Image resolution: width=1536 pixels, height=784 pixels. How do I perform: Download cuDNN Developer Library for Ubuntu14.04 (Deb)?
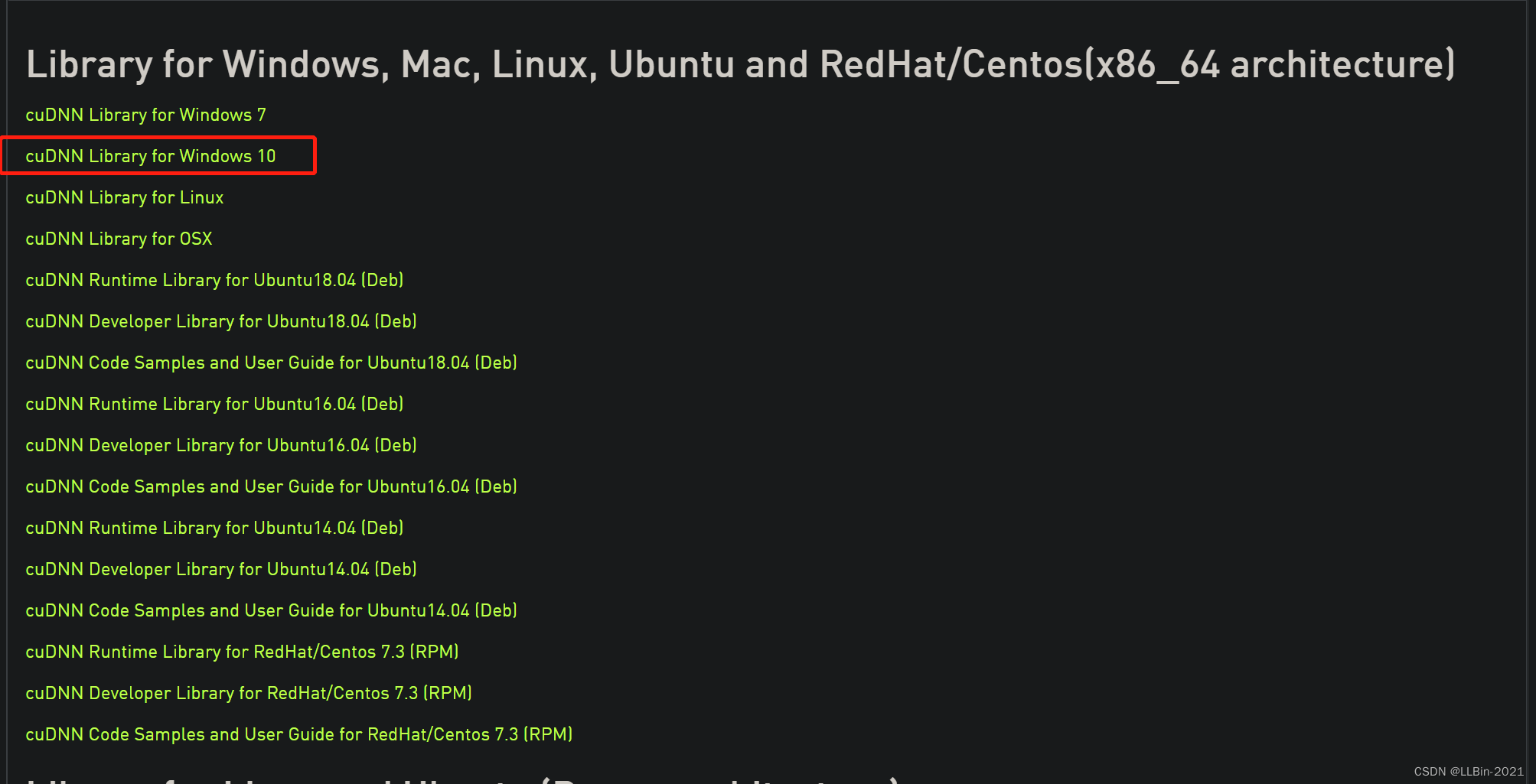221,569
